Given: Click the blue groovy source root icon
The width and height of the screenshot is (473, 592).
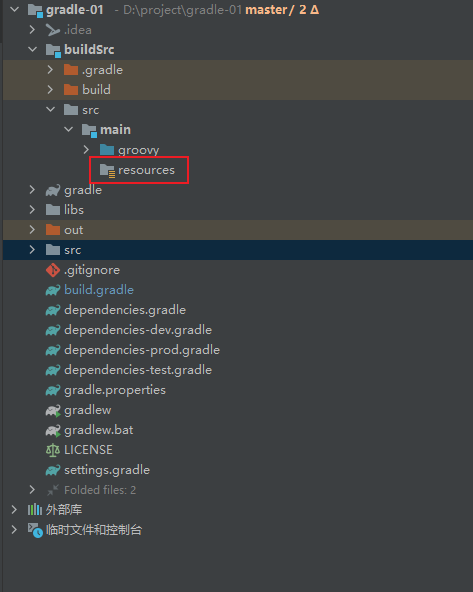Looking at the screenshot, I should point(107,150).
